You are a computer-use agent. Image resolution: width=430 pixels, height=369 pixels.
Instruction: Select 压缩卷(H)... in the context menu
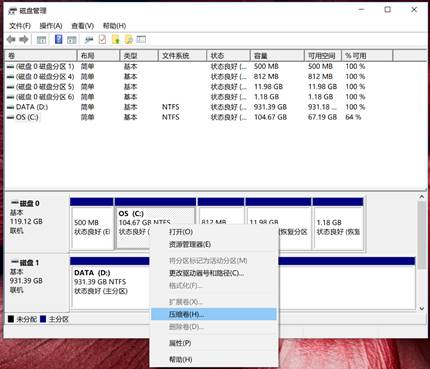214,314
